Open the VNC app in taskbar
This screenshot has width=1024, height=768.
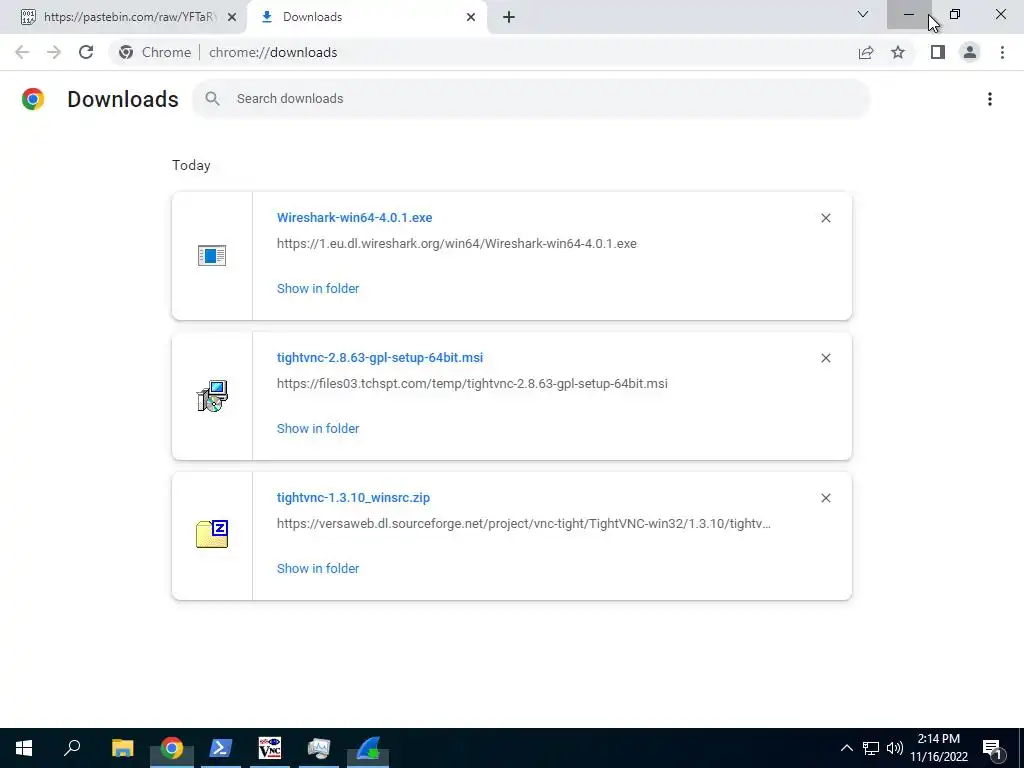click(x=270, y=748)
